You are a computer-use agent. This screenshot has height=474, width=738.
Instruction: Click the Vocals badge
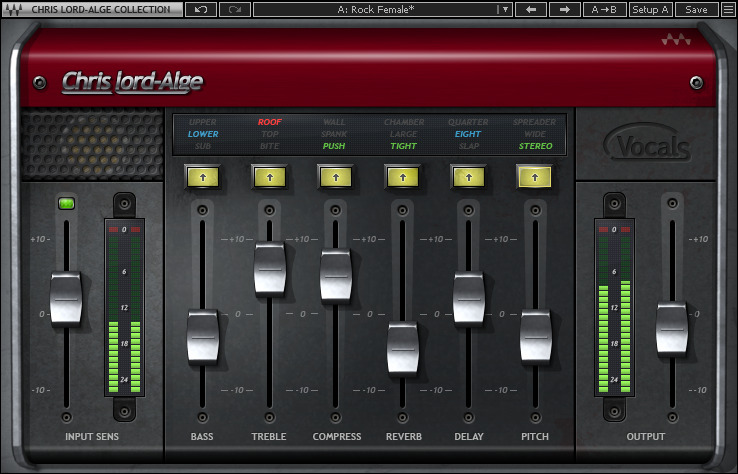pyautogui.click(x=648, y=144)
